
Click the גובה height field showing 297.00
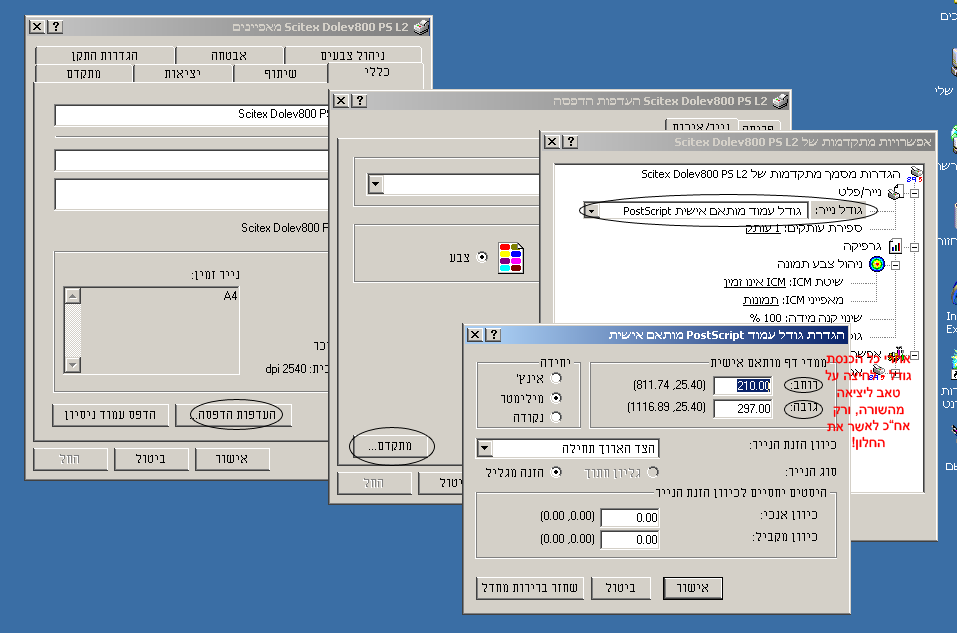coord(743,408)
